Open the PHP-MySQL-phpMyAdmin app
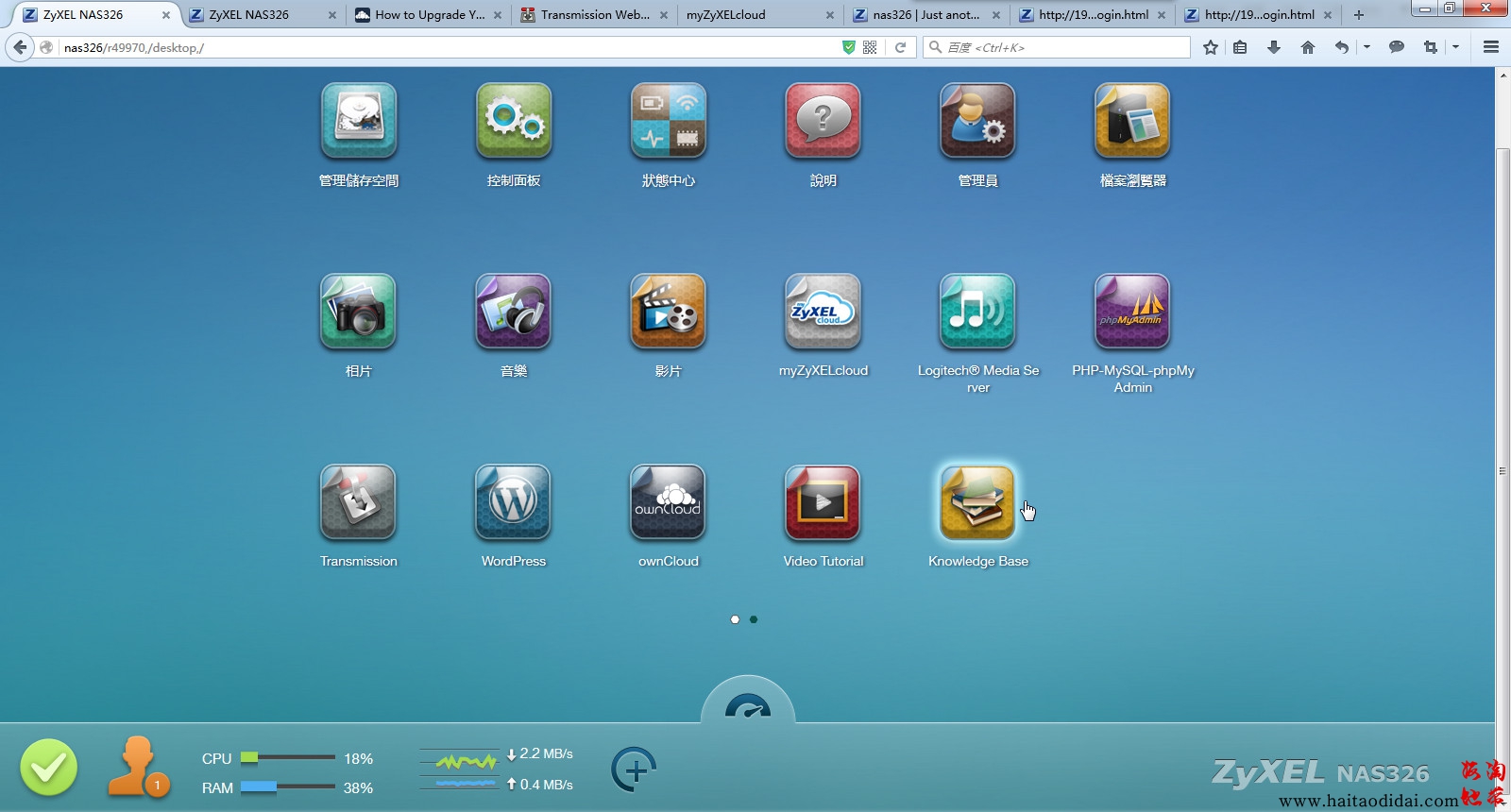 point(1132,312)
